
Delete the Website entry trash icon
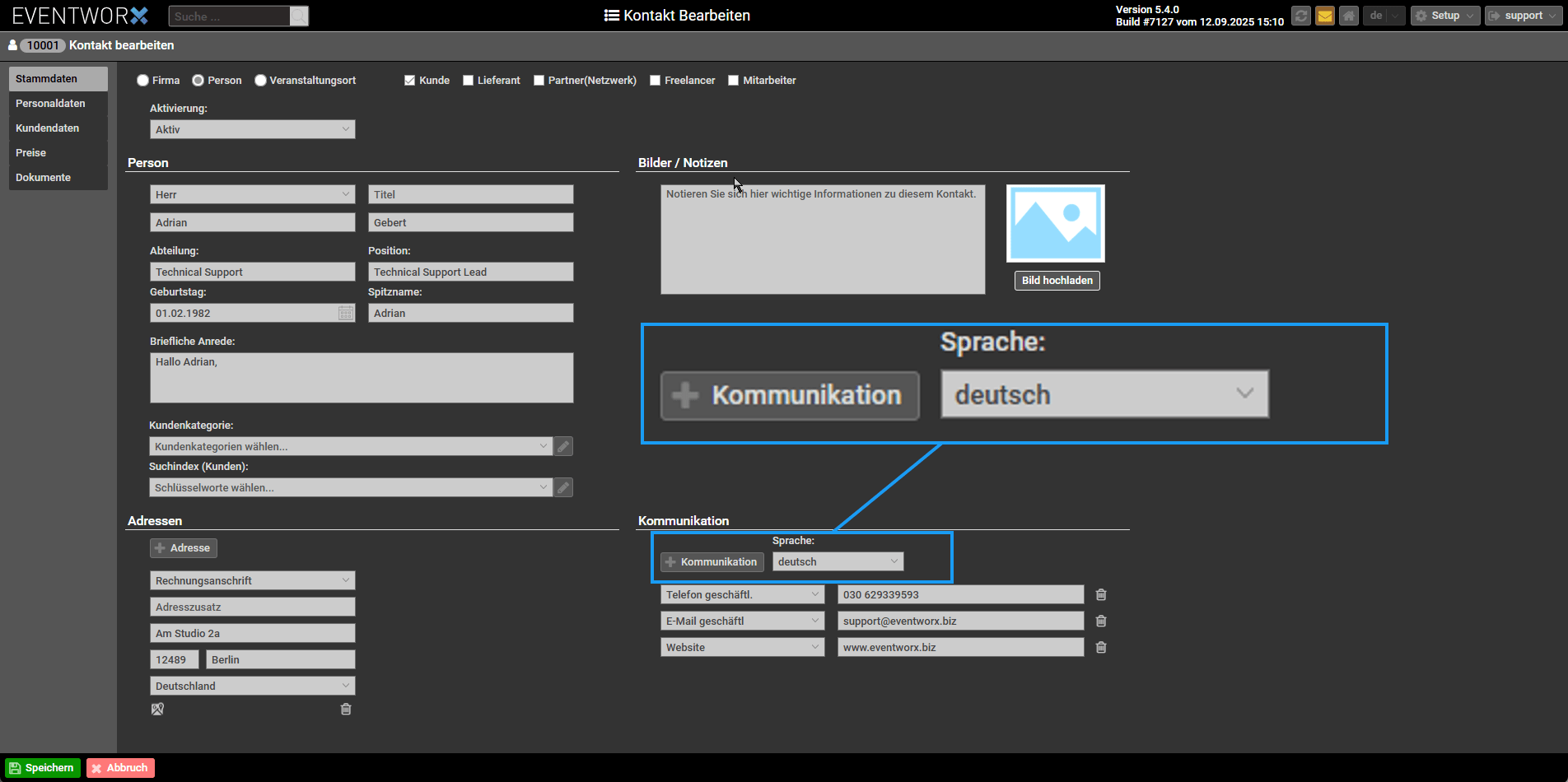(x=1101, y=648)
